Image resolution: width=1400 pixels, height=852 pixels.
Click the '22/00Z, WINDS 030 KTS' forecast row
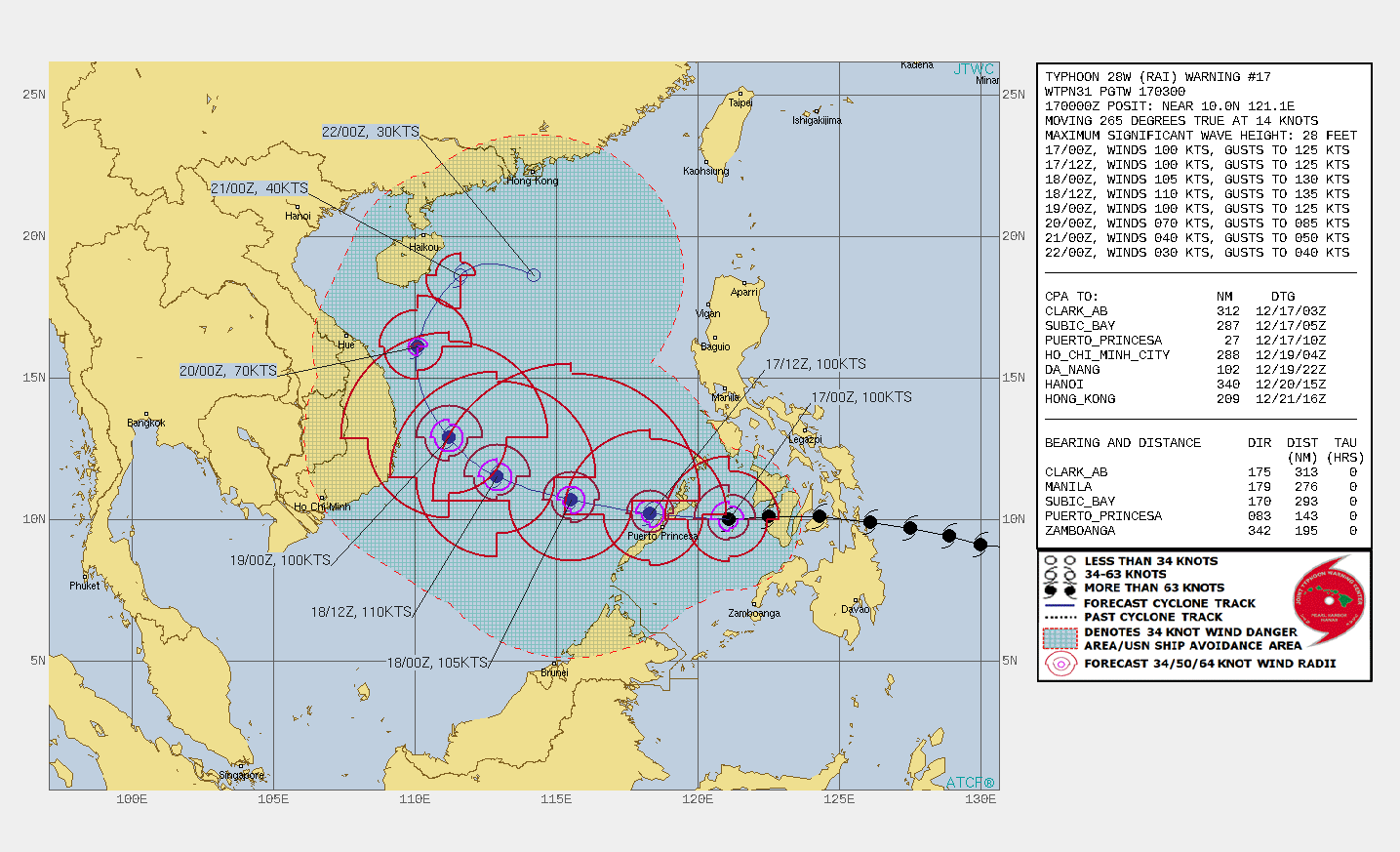(x=1197, y=253)
